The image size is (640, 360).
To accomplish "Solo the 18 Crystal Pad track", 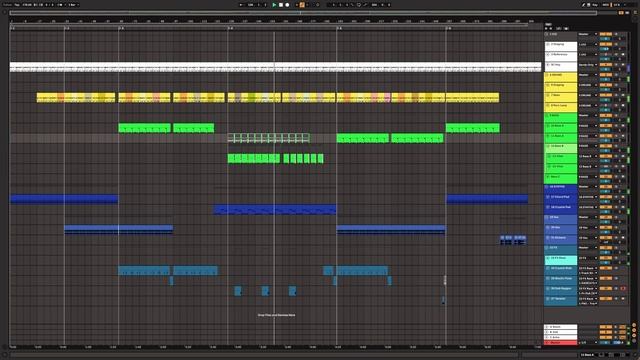I will tap(617, 207).
